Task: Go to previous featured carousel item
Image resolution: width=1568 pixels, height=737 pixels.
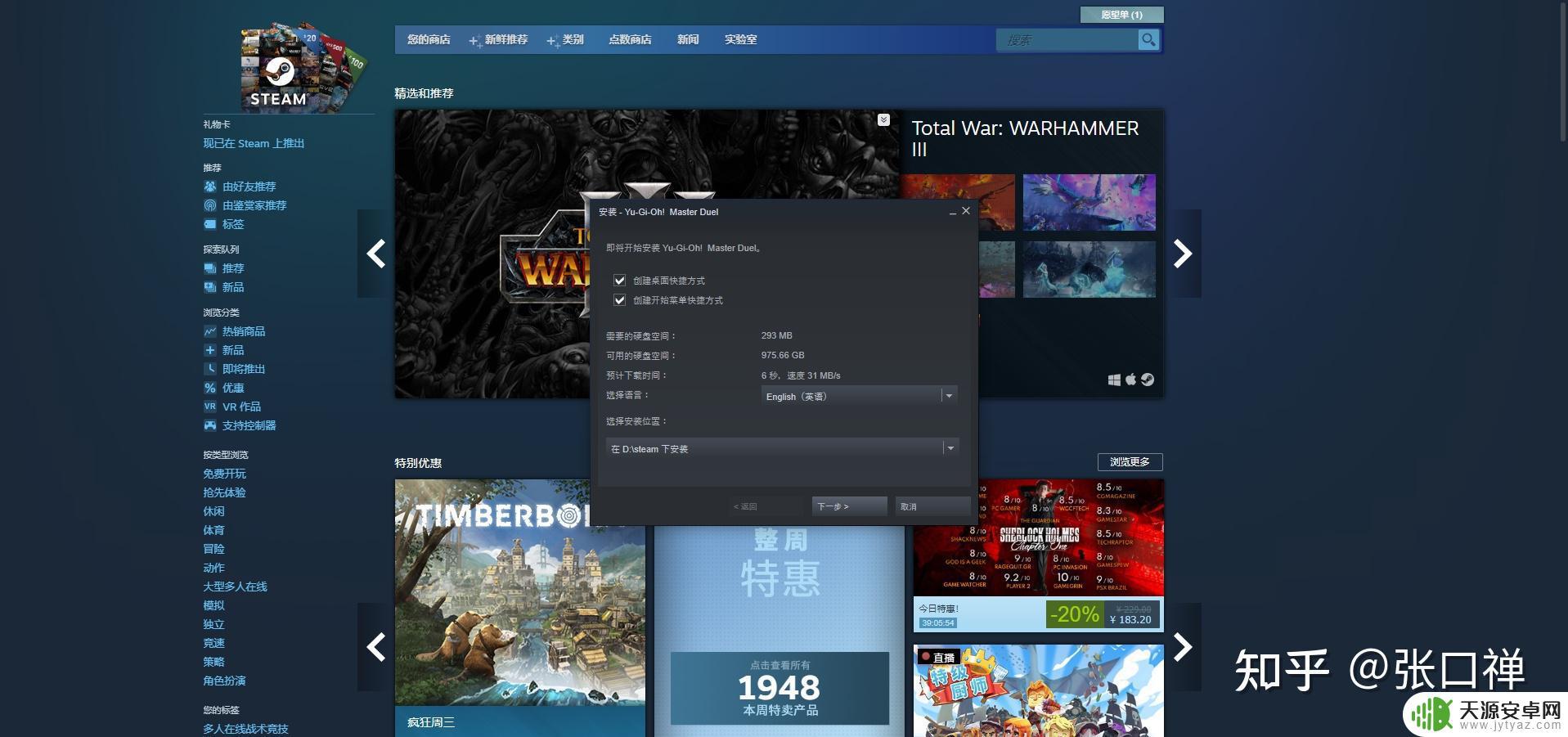Action: (x=375, y=254)
